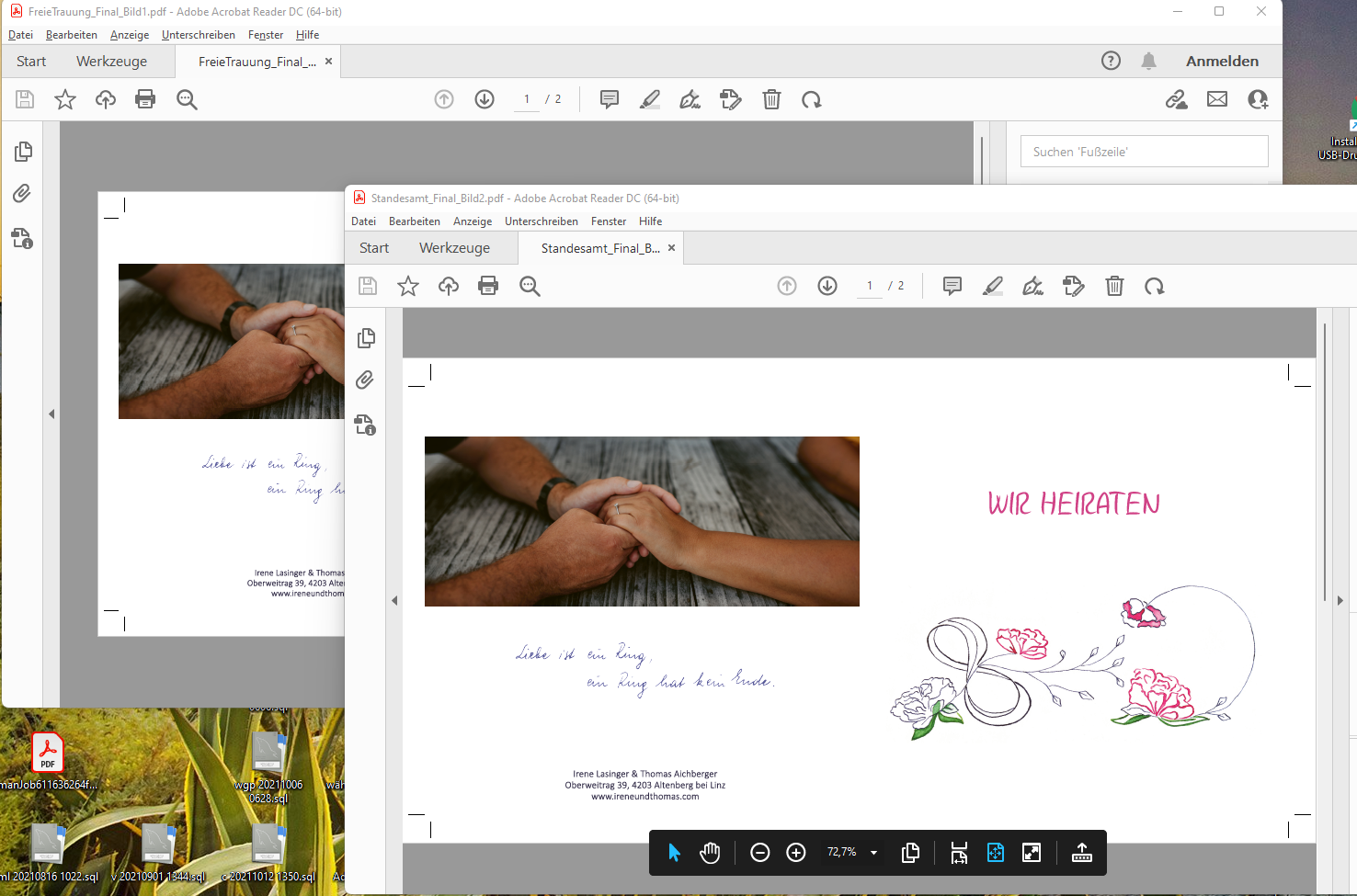The width and height of the screenshot is (1357, 896).
Task: Click the hand tool in floating toolbar
Action: (710, 853)
